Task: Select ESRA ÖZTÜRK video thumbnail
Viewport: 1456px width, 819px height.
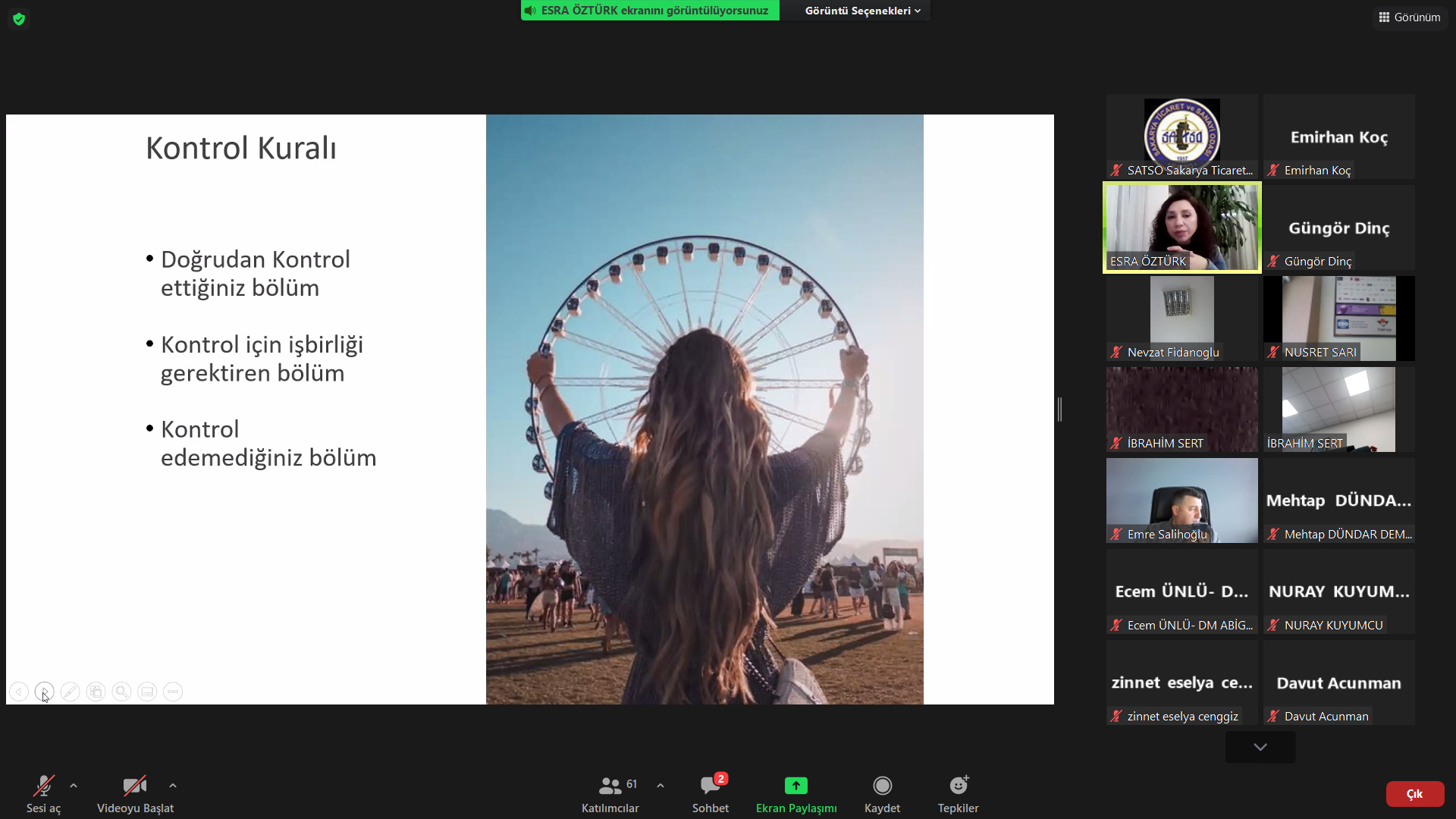Action: coord(1181,227)
